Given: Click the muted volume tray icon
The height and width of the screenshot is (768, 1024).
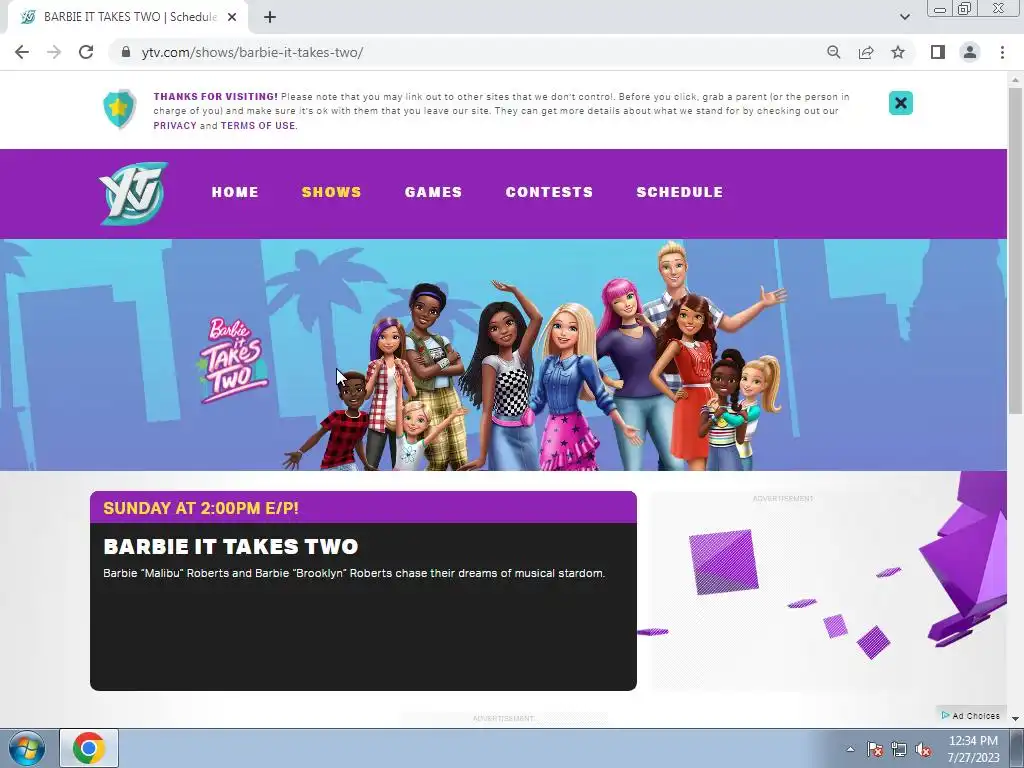Looking at the screenshot, I should tap(923, 749).
